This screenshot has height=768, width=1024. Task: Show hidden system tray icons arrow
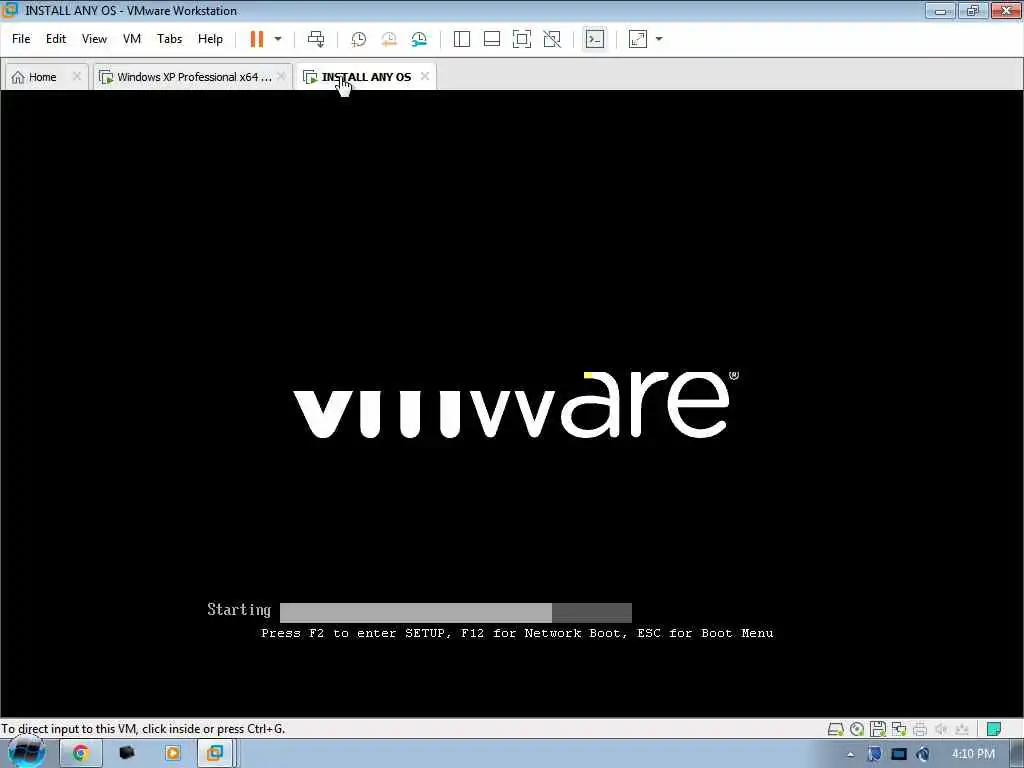coord(850,754)
